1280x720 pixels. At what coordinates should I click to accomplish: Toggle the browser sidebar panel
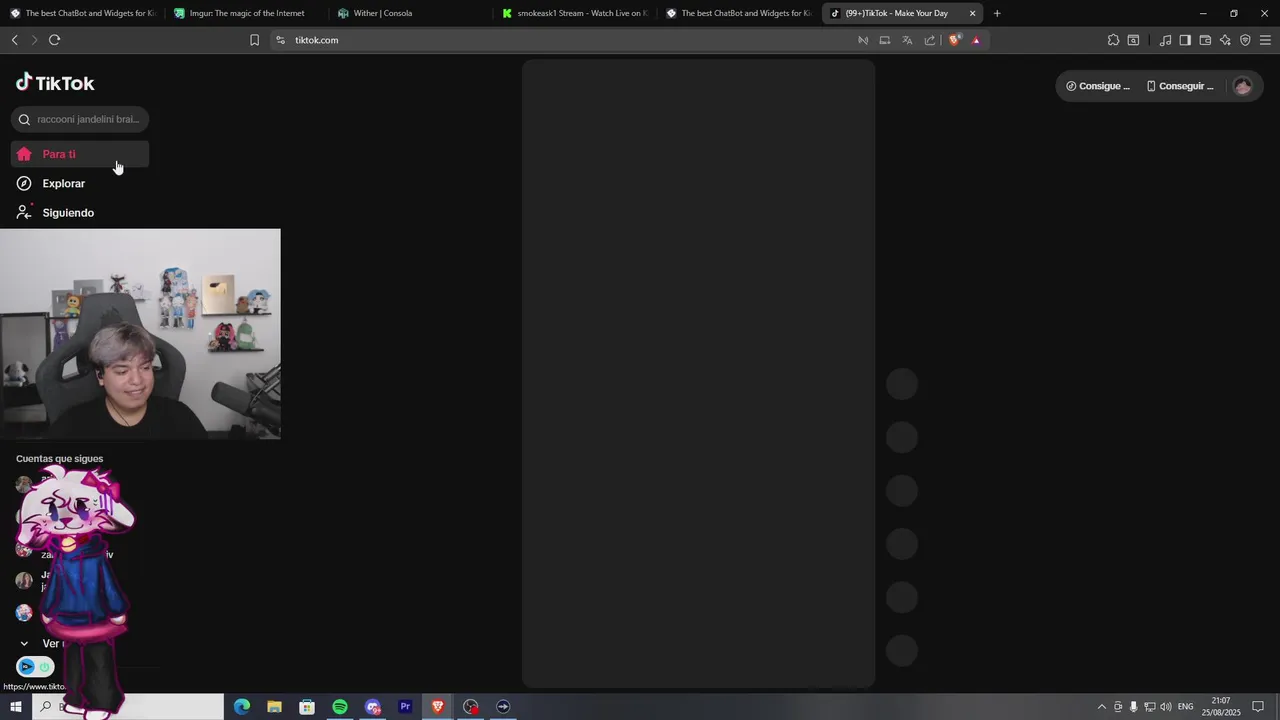pos(1185,40)
